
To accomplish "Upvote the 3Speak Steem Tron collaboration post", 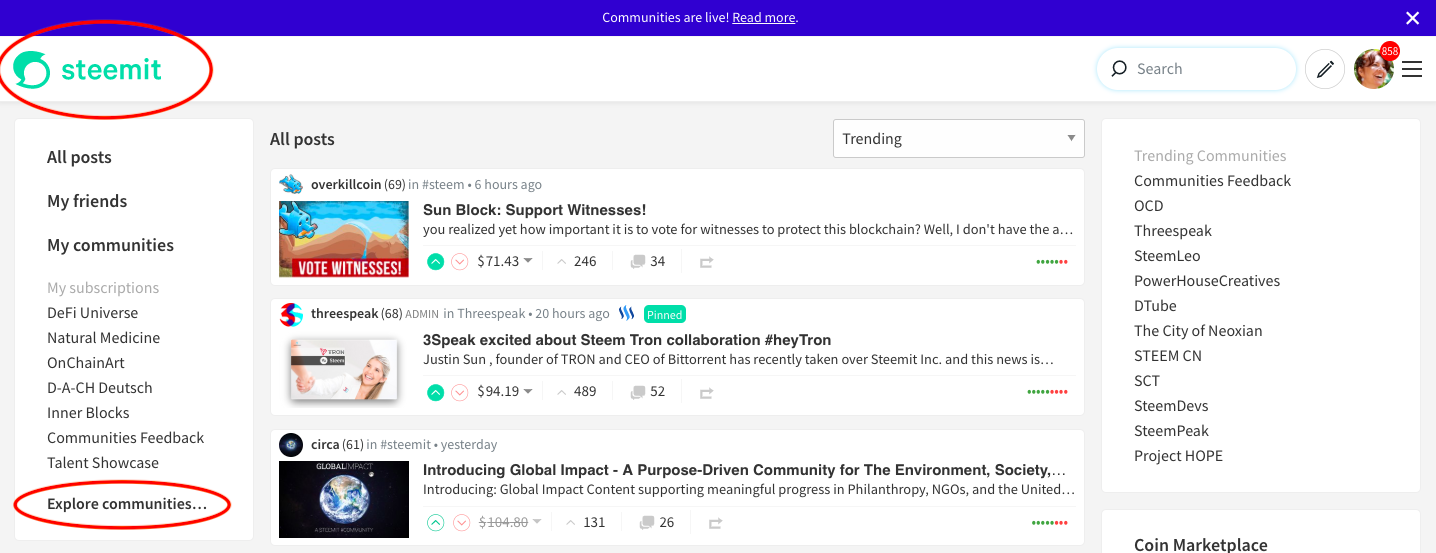I will pyautogui.click(x=435, y=392).
